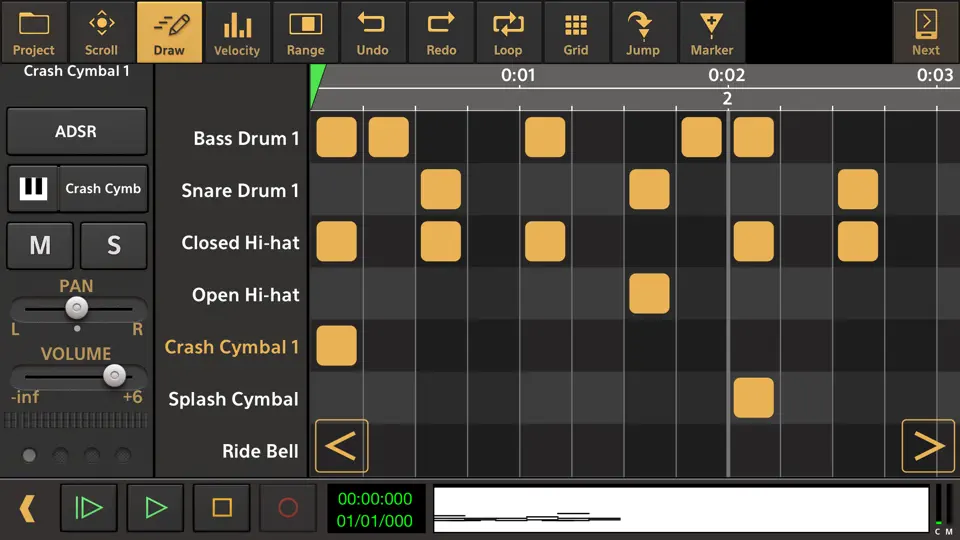This screenshot has height=540, width=960.
Task: Open the Project menu
Action: 34,32
